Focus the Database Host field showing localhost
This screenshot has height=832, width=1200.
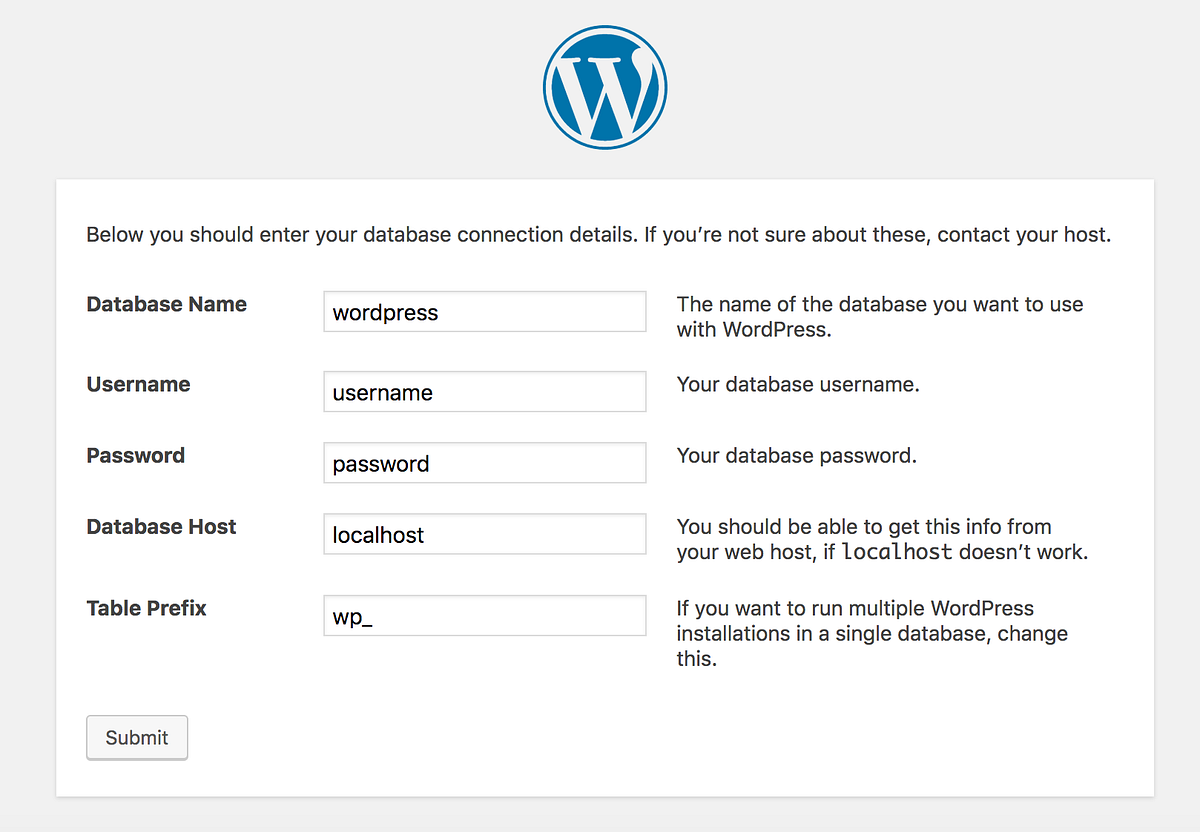(485, 534)
